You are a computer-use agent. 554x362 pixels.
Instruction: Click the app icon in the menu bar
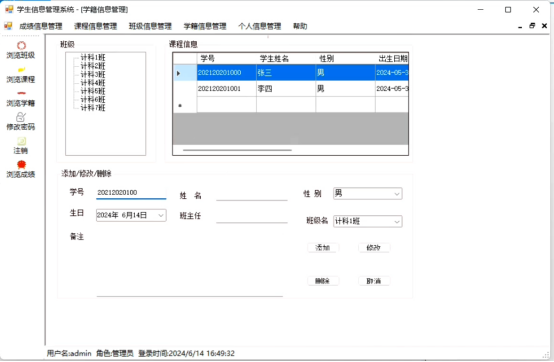8,26
